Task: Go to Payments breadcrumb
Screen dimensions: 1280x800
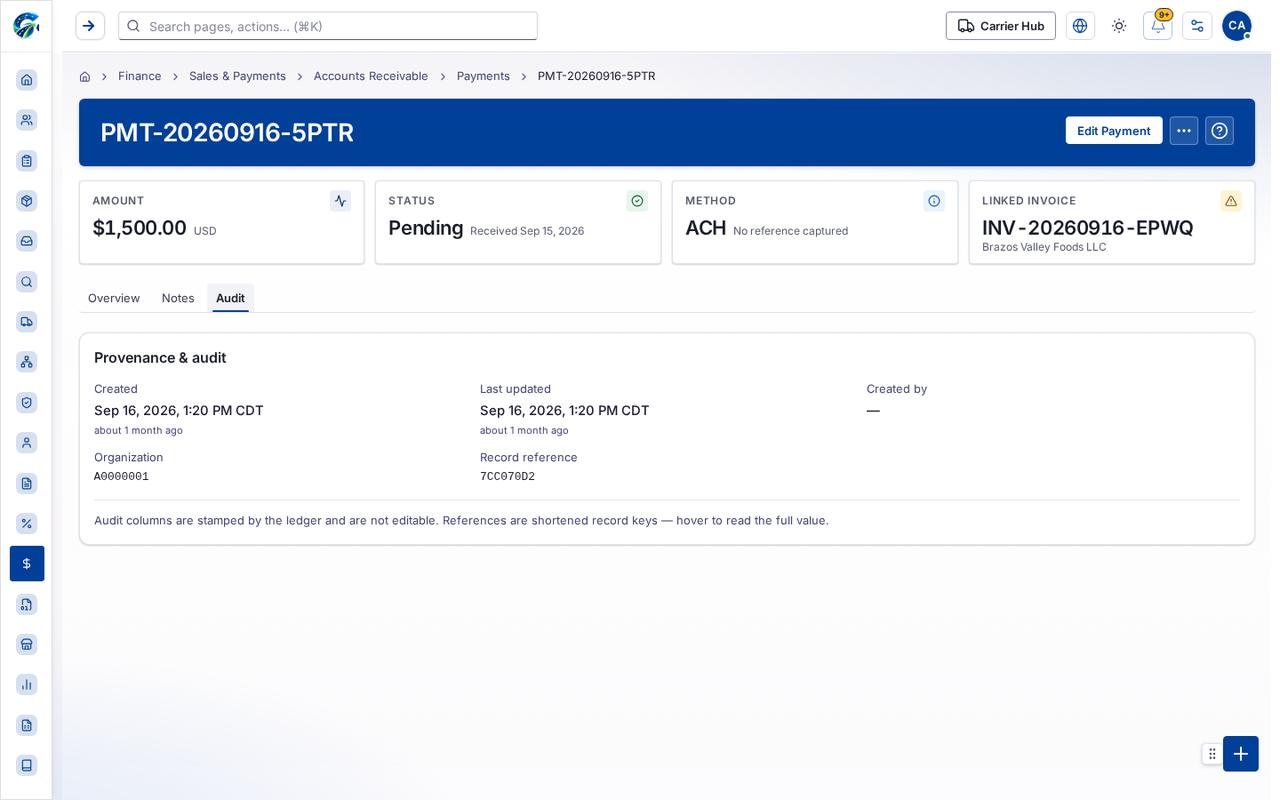Action: [x=483, y=76]
